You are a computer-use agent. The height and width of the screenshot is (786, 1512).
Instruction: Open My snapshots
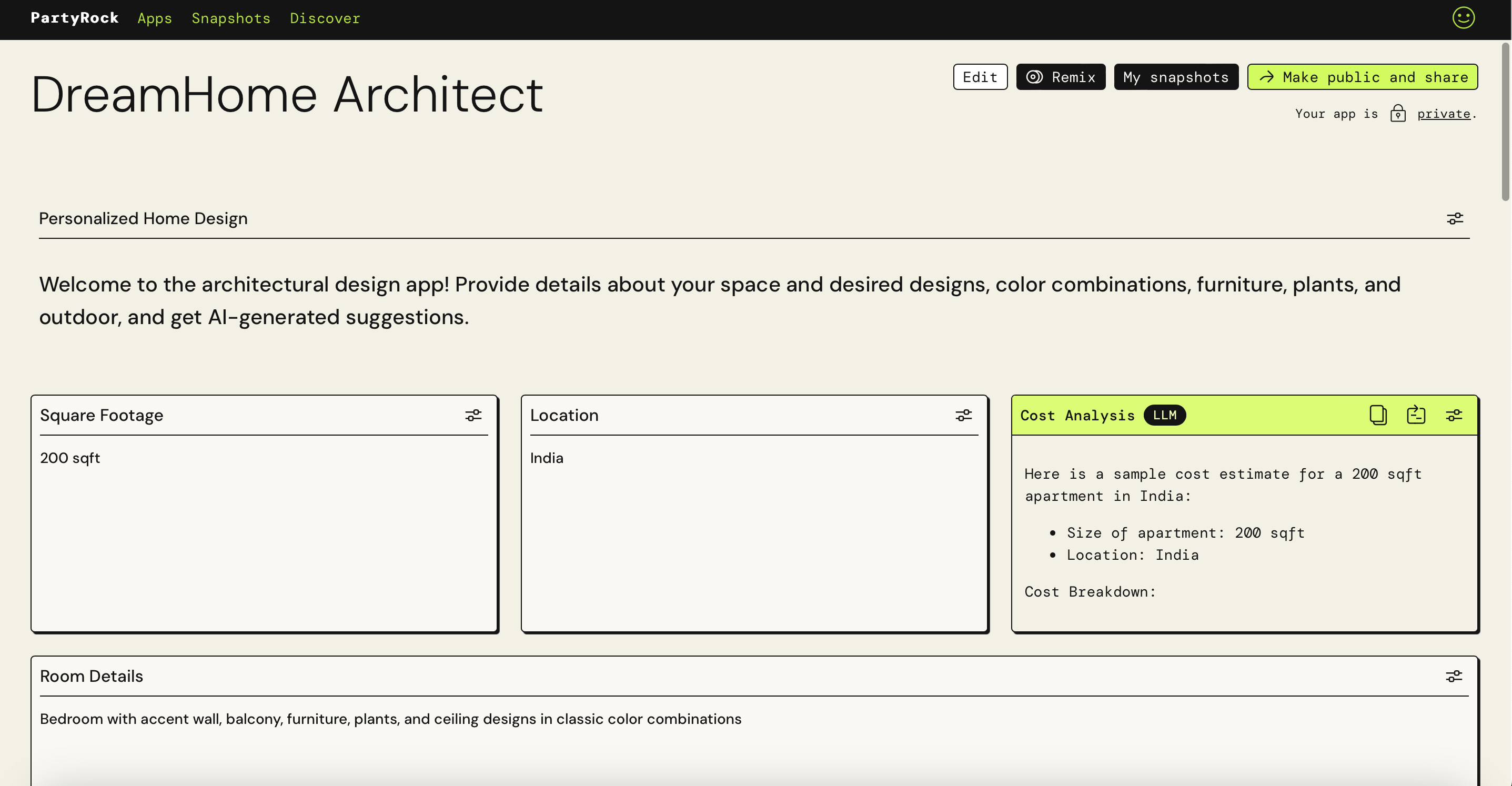1176,77
